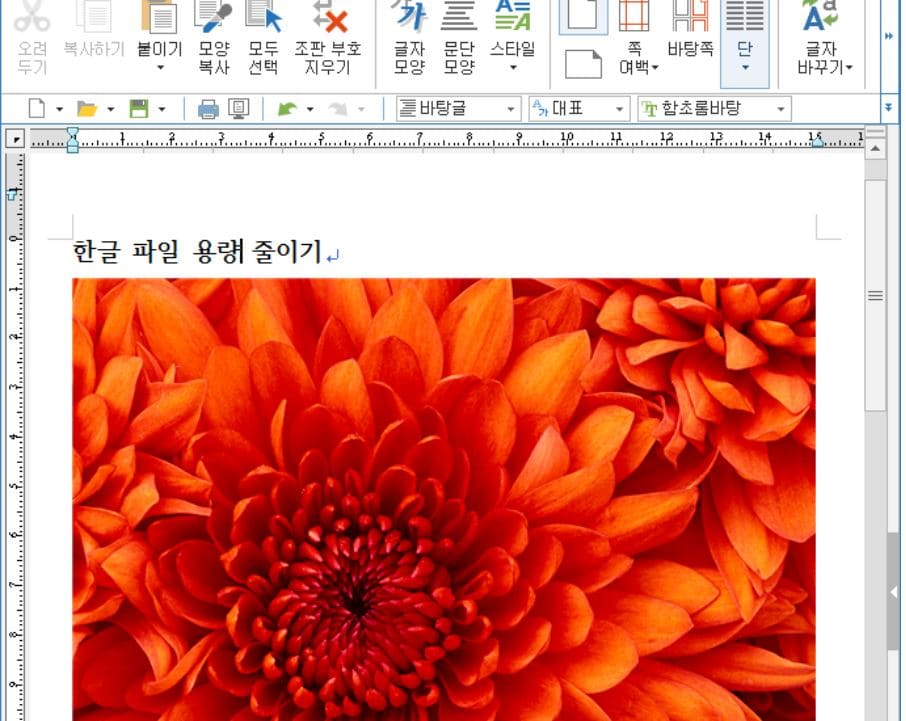
Task: Open Paragraph Shape (문단 모양) dialog
Action: tap(459, 38)
